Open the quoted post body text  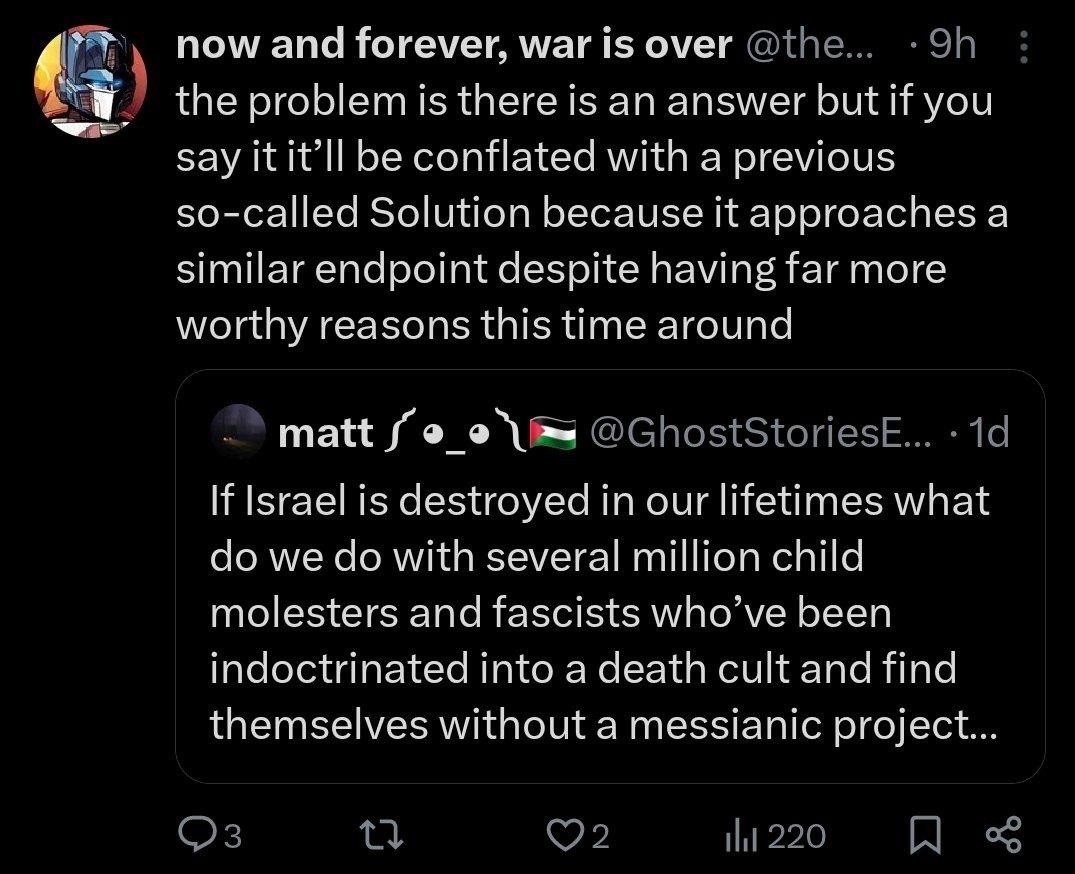tap(600, 611)
